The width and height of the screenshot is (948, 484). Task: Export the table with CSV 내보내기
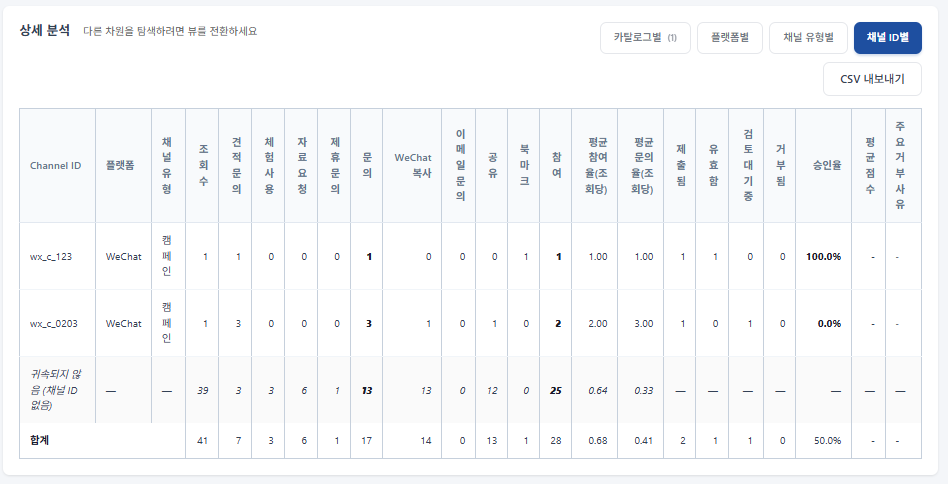pos(872,79)
